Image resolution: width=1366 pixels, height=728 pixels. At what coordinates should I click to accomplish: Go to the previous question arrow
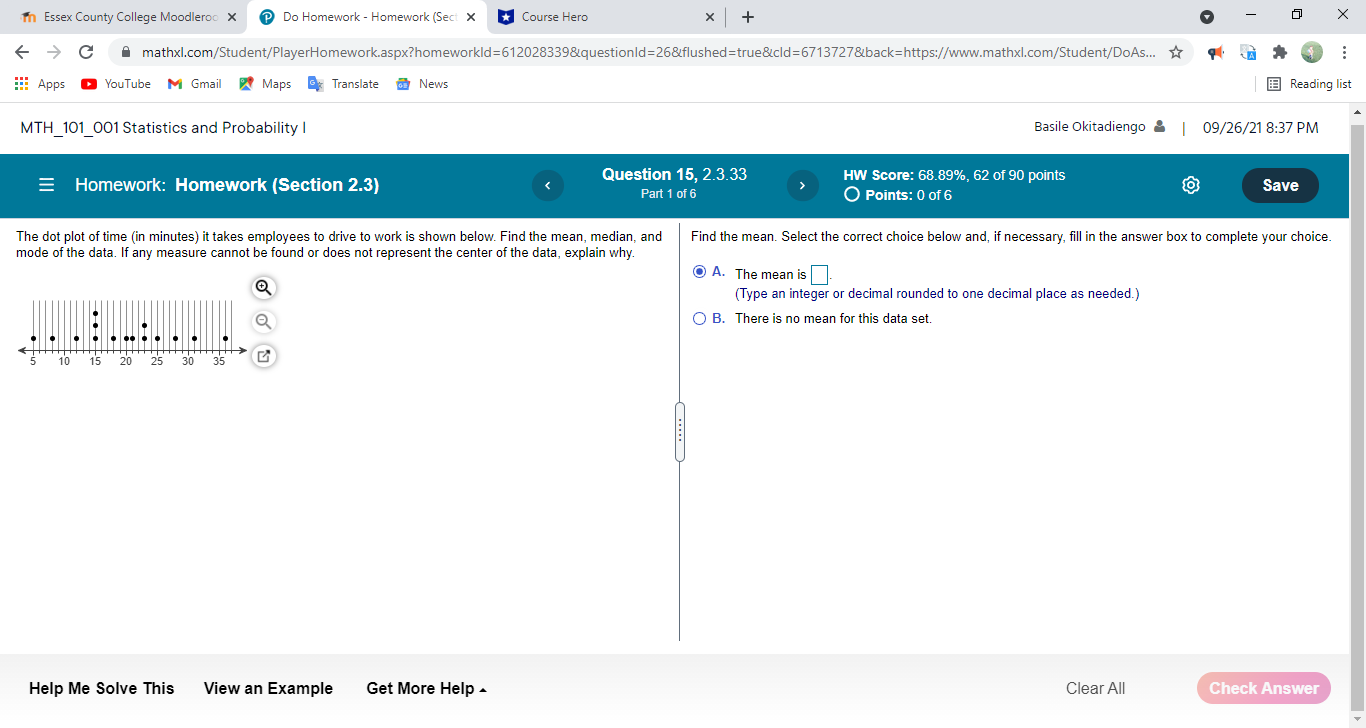(547, 185)
